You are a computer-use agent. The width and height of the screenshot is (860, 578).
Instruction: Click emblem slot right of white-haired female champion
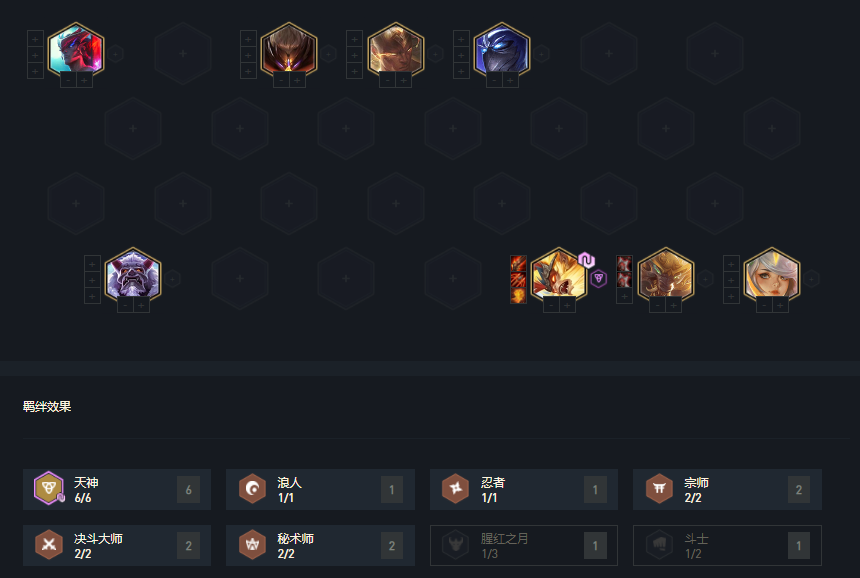[x=812, y=279]
